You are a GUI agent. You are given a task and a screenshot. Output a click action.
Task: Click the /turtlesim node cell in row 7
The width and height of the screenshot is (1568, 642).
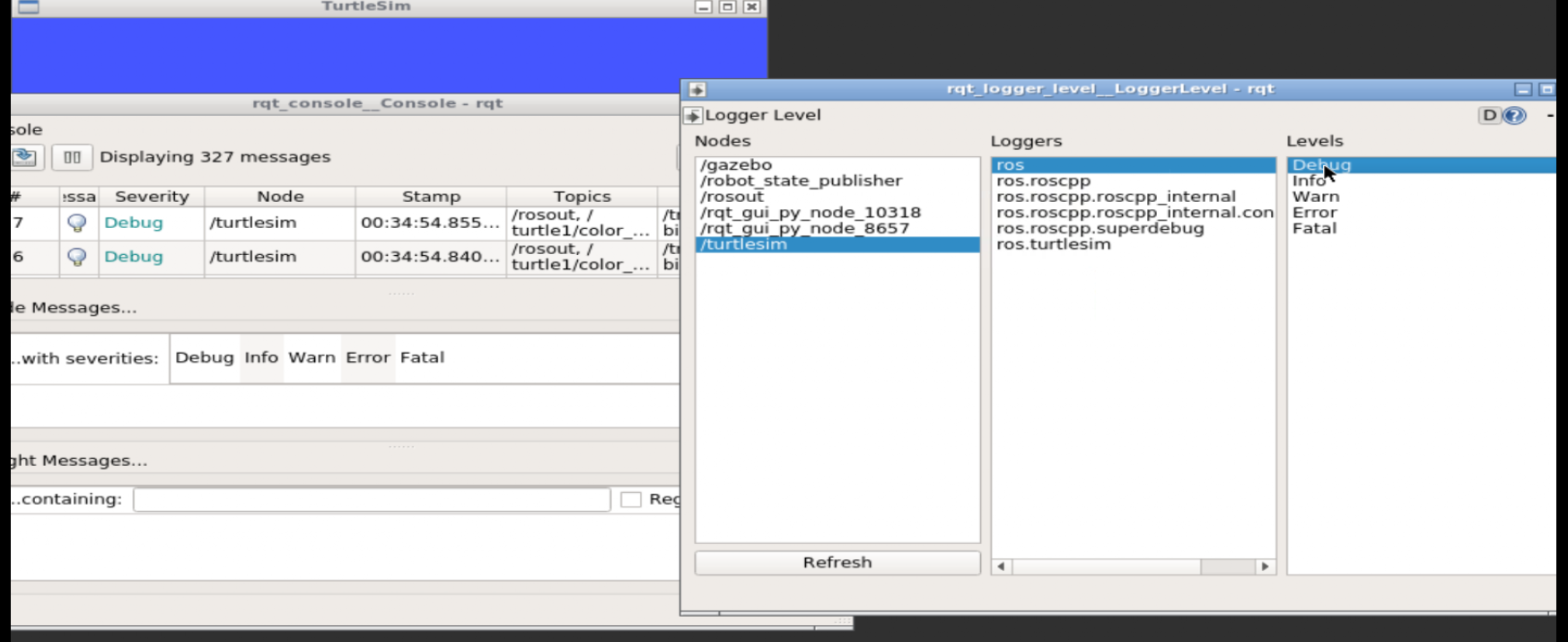(x=280, y=223)
